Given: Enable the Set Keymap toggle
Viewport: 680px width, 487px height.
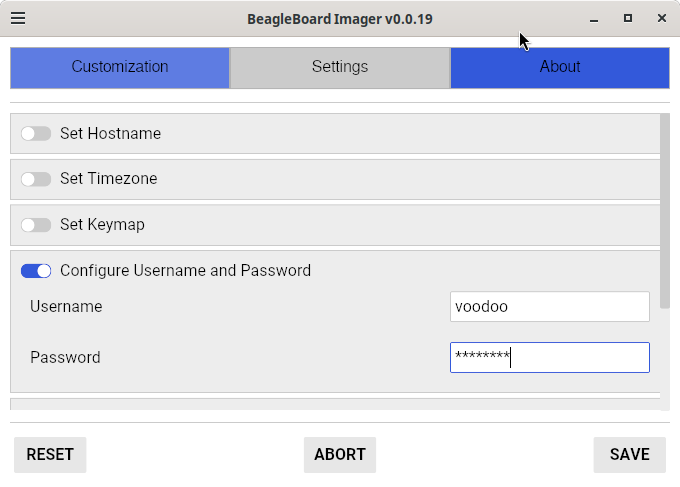Looking at the screenshot, I should click(x=36, y=225).
